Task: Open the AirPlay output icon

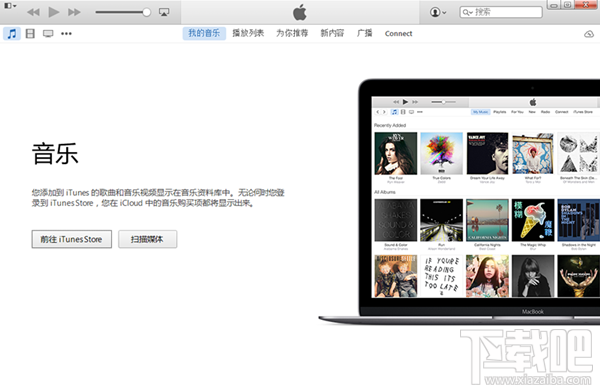Action: click(x=164, y=12)
